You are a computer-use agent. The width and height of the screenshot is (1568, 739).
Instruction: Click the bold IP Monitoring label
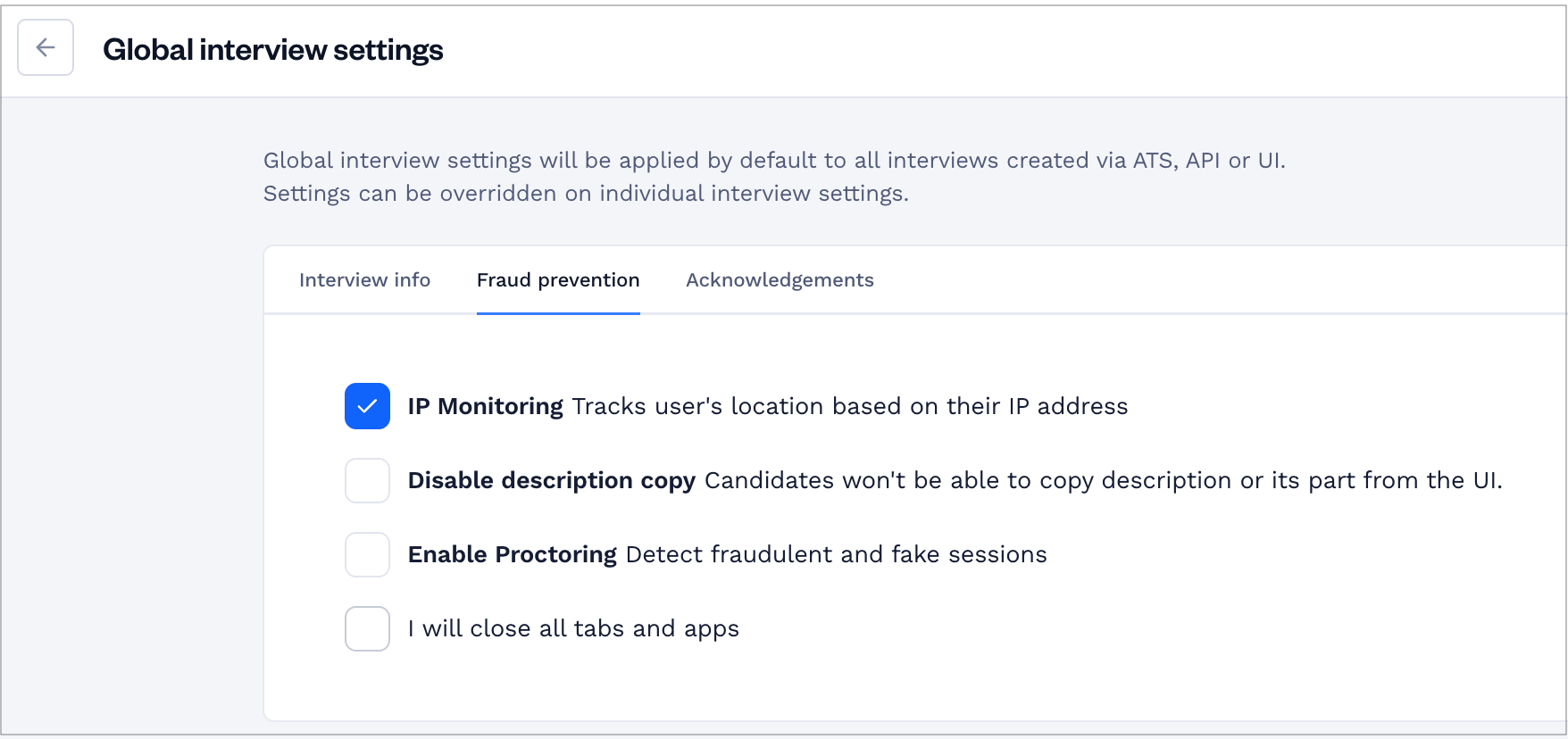[x=485, y=406]
